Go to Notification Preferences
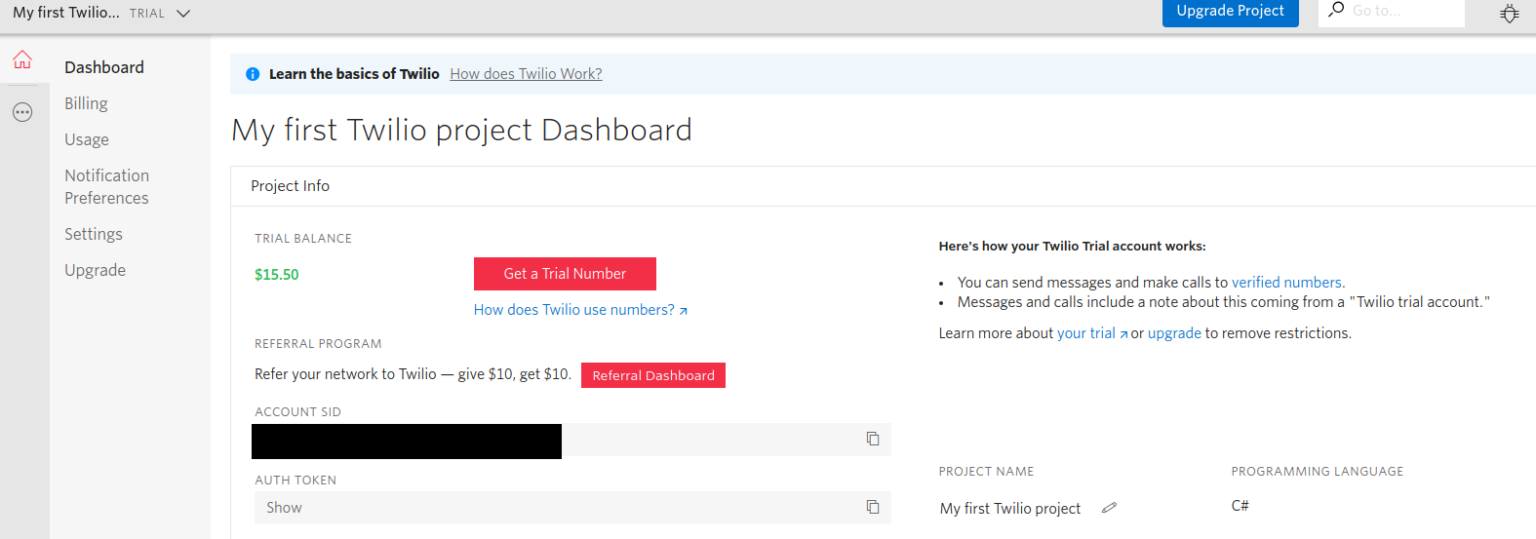Viewport: 1536px width, 539px height. click(107, 187)
